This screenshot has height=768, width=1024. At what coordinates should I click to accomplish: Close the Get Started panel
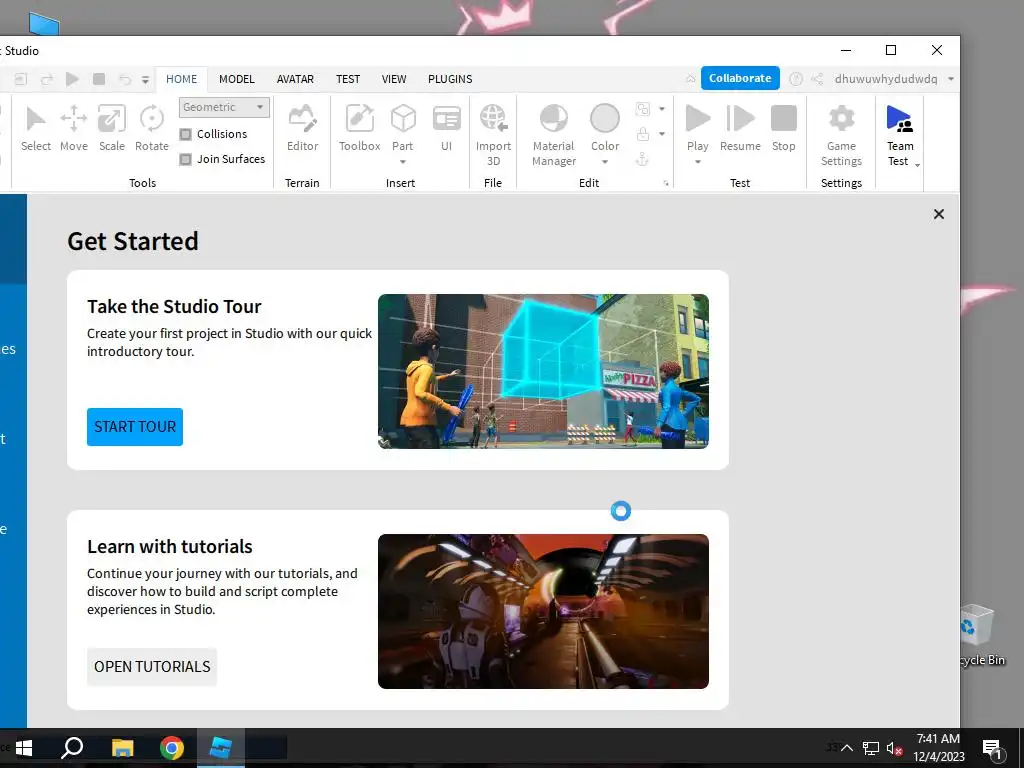pos(938,214)
